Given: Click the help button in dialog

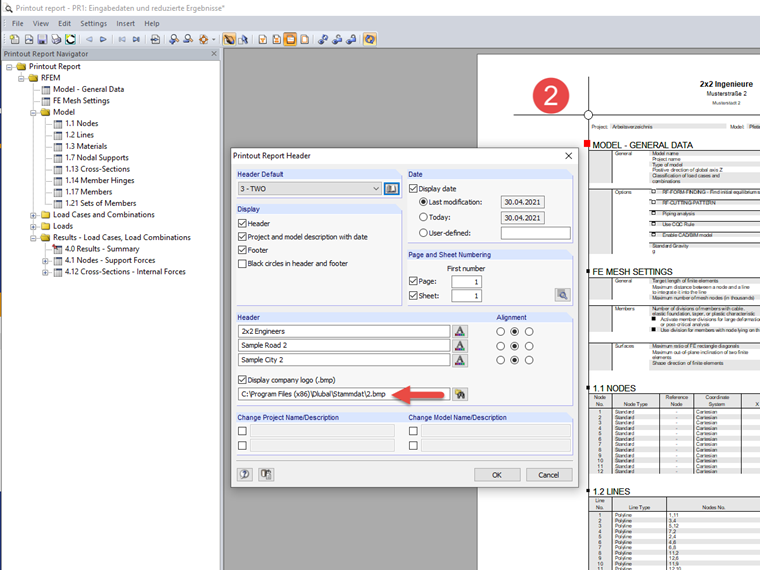Looking at the screenshot, I should 245,475.
